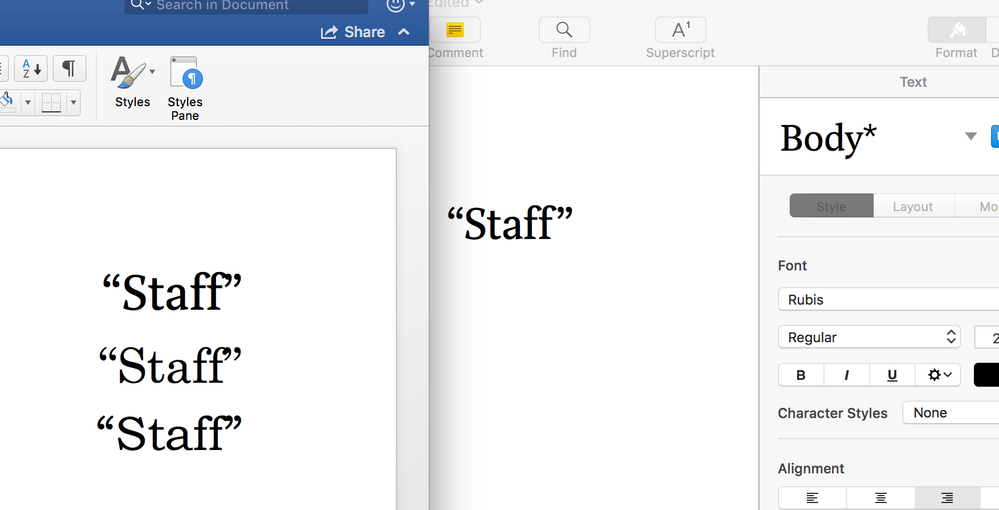
Task: Click the Alignment section label
Action: click(811, 469)
